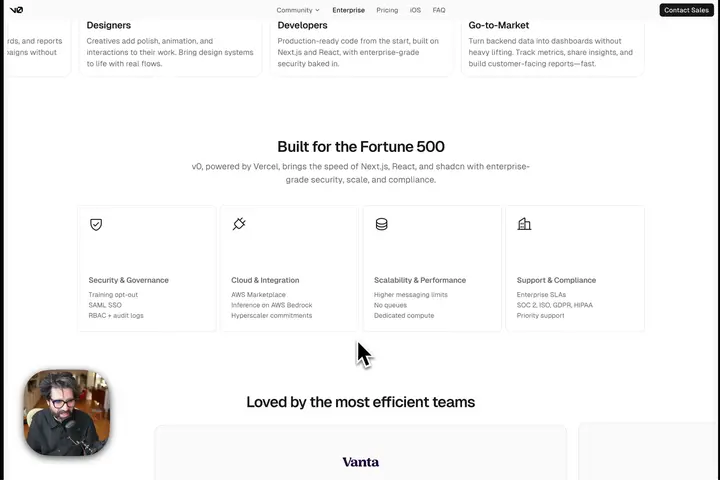This screenshot has height=480, width=720.
Task: Open the FAQ nav link
Action: click(439, 10)
